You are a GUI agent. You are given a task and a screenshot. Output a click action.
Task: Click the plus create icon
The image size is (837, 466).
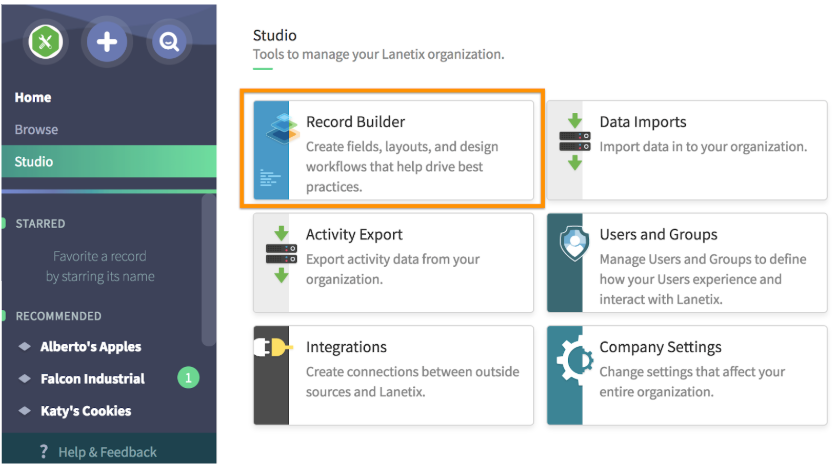tap(107, 42)
